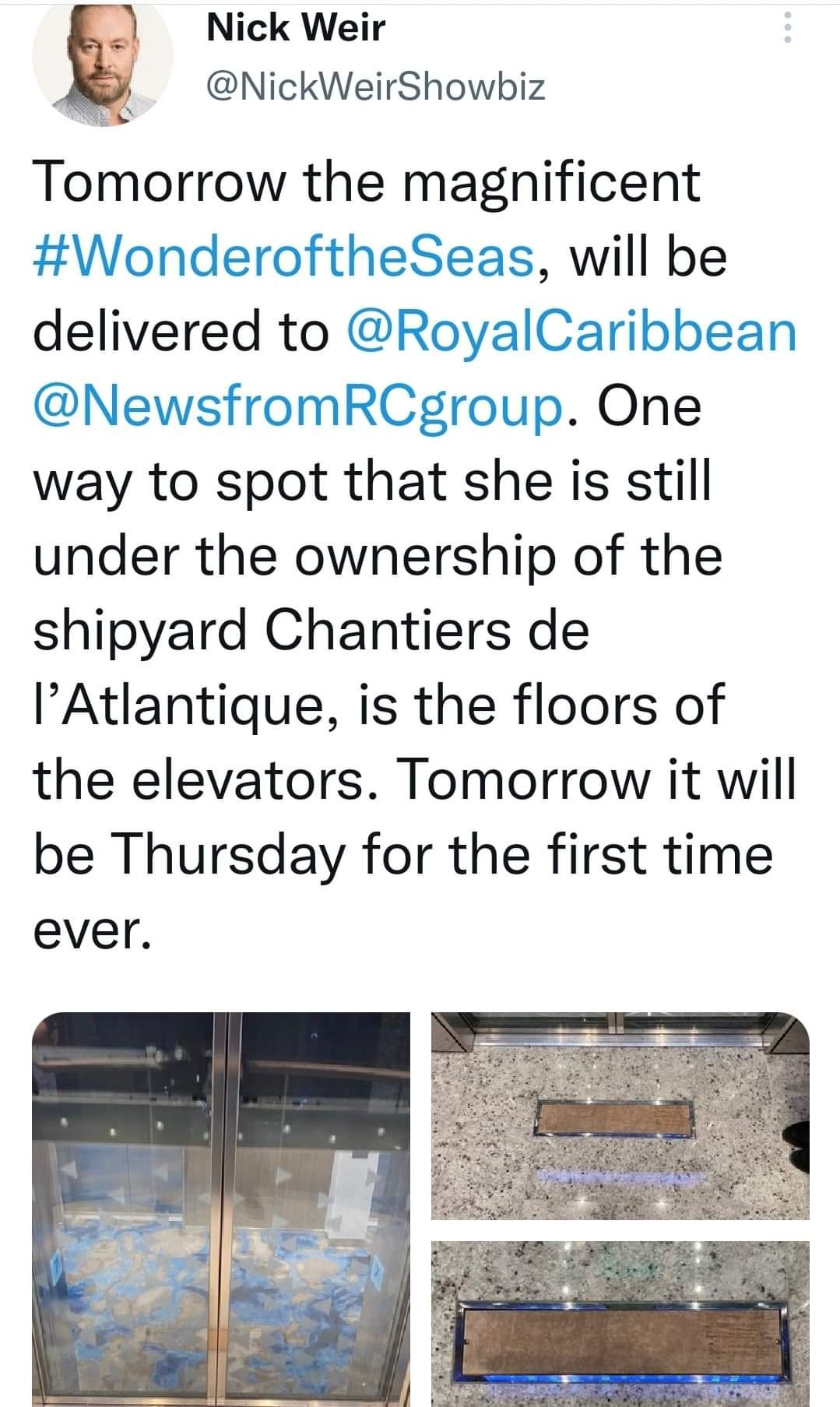Open Nick Weir display name

296,28
